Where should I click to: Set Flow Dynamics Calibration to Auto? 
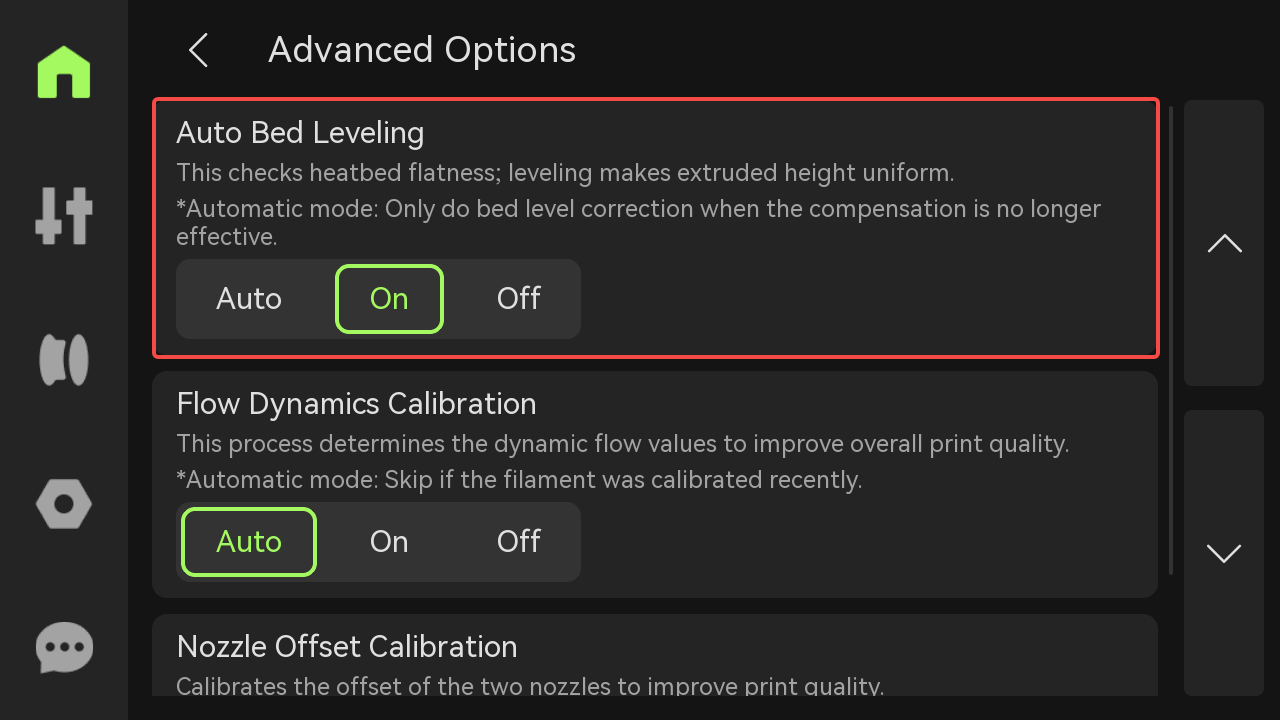[x=249, y=542]
